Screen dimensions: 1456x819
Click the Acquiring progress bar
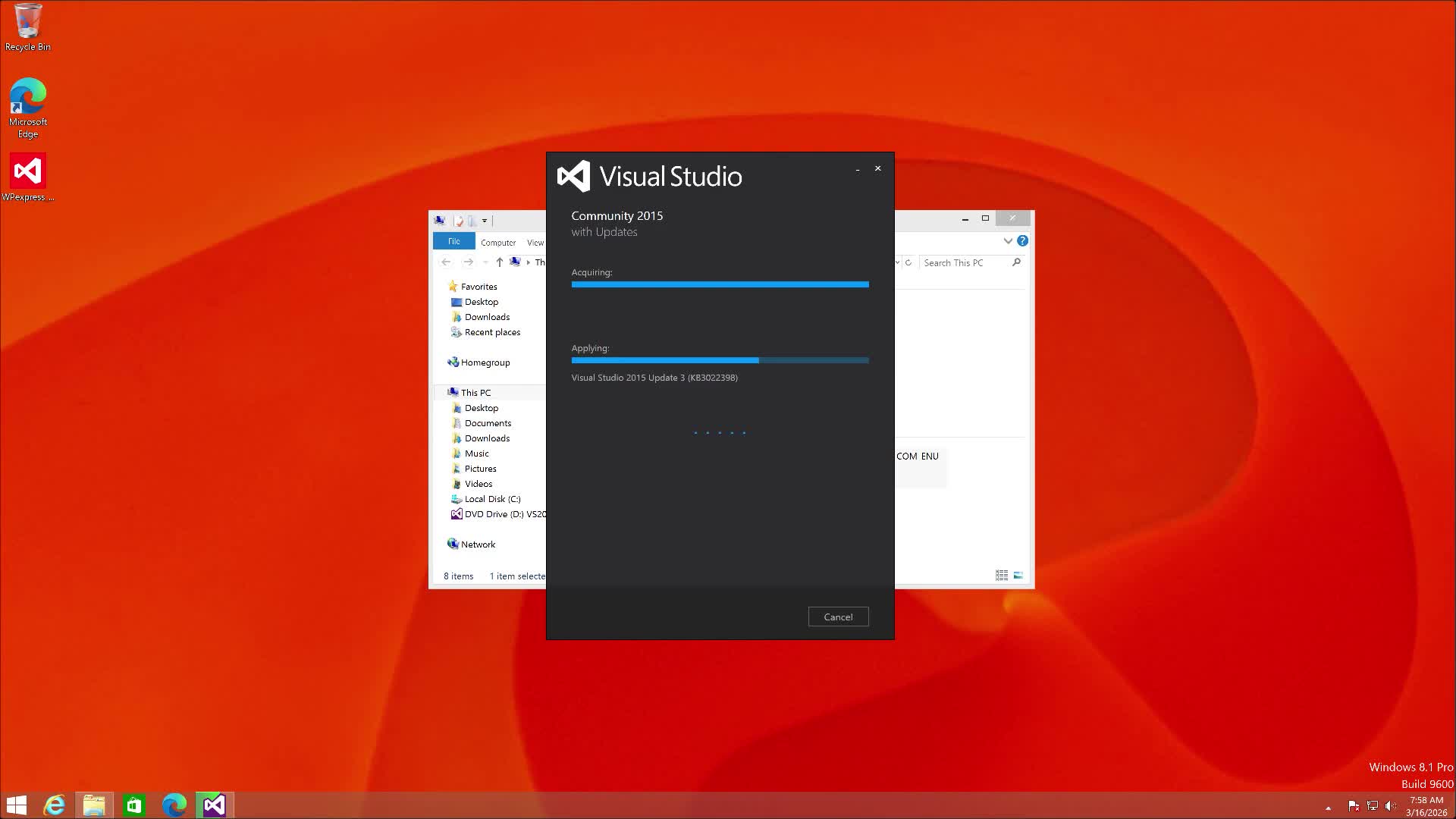pos(720,284)
